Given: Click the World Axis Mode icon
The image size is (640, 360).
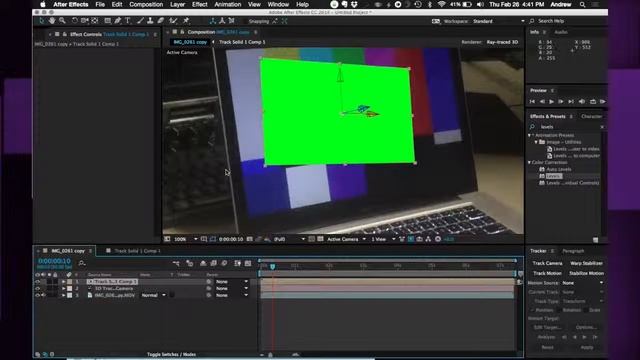Looking at the screenshot, I should pos(222,21).
